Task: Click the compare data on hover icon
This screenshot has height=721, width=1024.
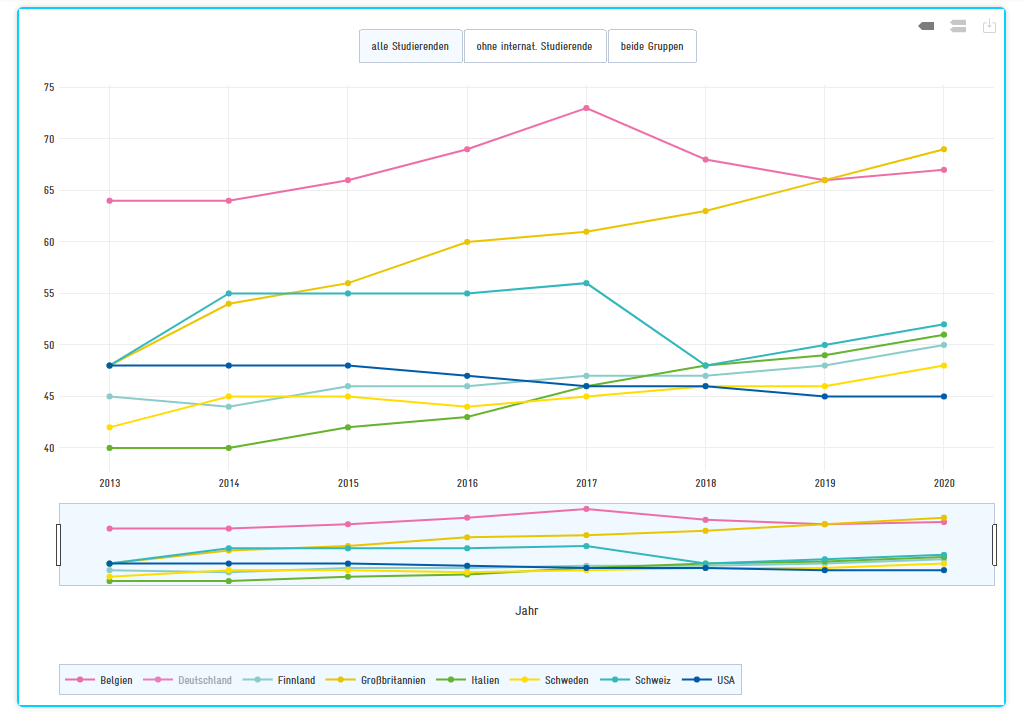Action: (958, 26)
